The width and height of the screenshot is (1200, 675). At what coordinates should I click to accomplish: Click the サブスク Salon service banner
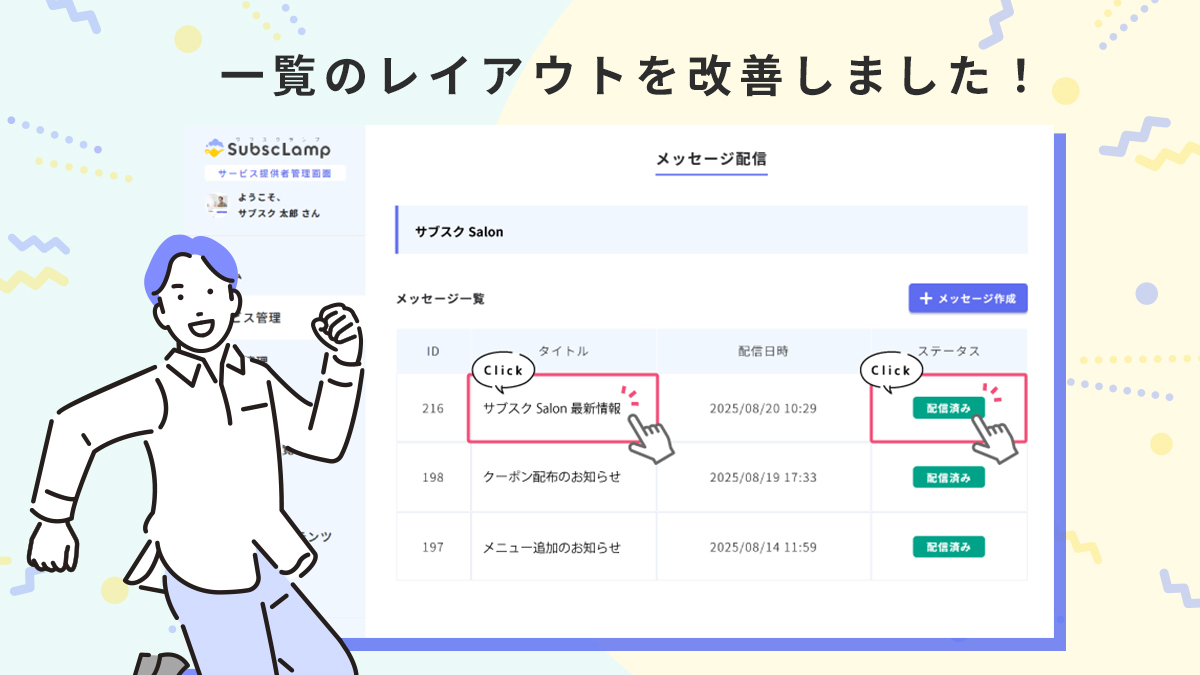click(711, 231)
